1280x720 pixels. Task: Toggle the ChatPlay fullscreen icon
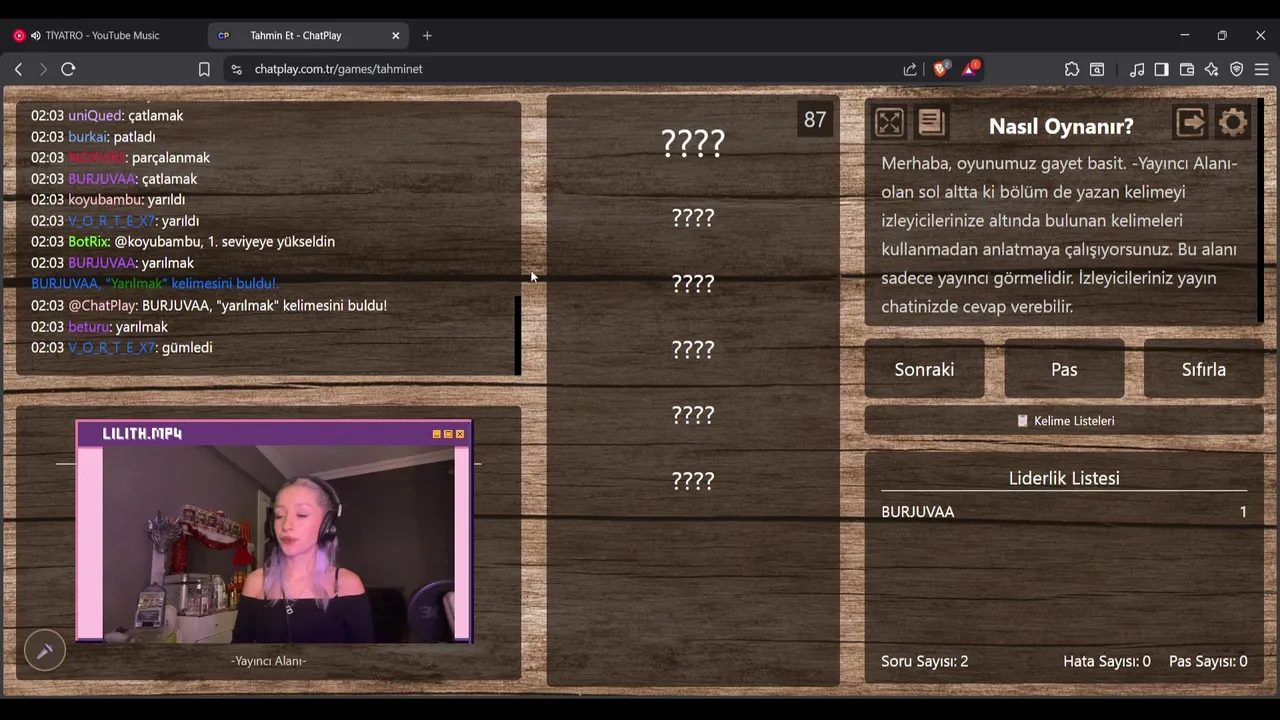coord(889,123)
